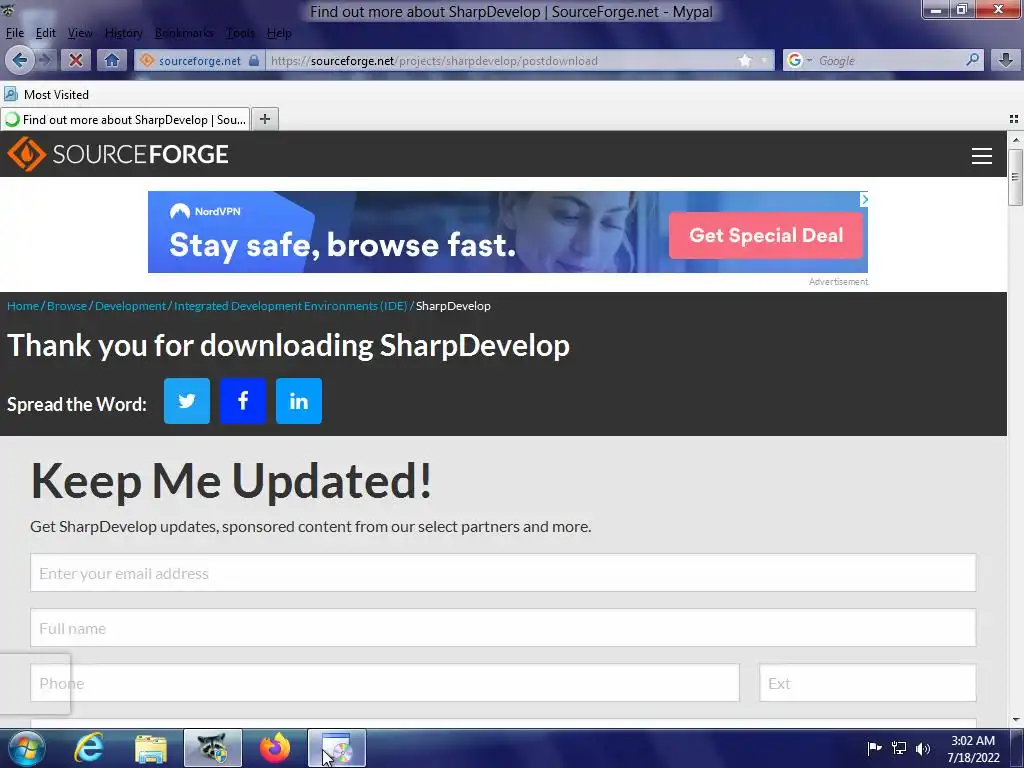Viewport: 1024px width, 768px height.
Task: Close the NordVPN advertisement via AdChoices icon
Action: [864, 199]
